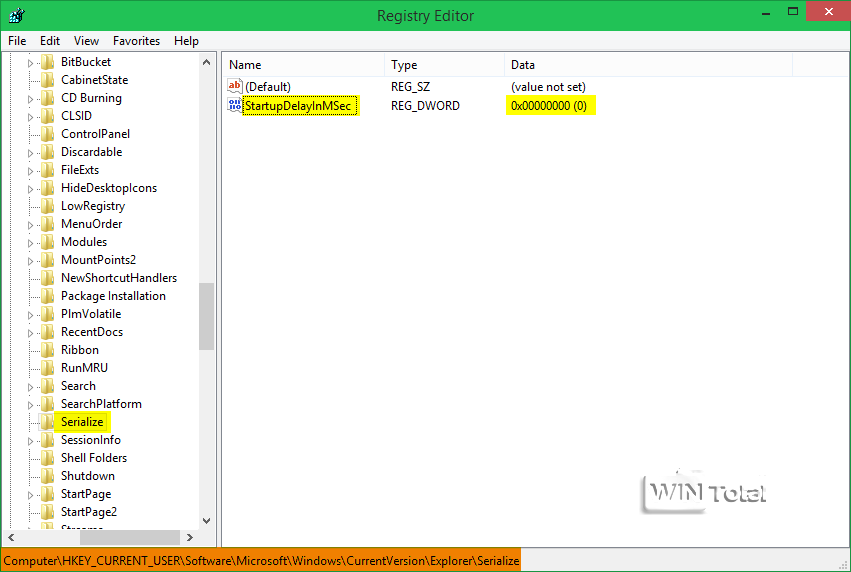
Task: Expand the SearchPlatform key arrow
Action: click(x=30, y=405)
